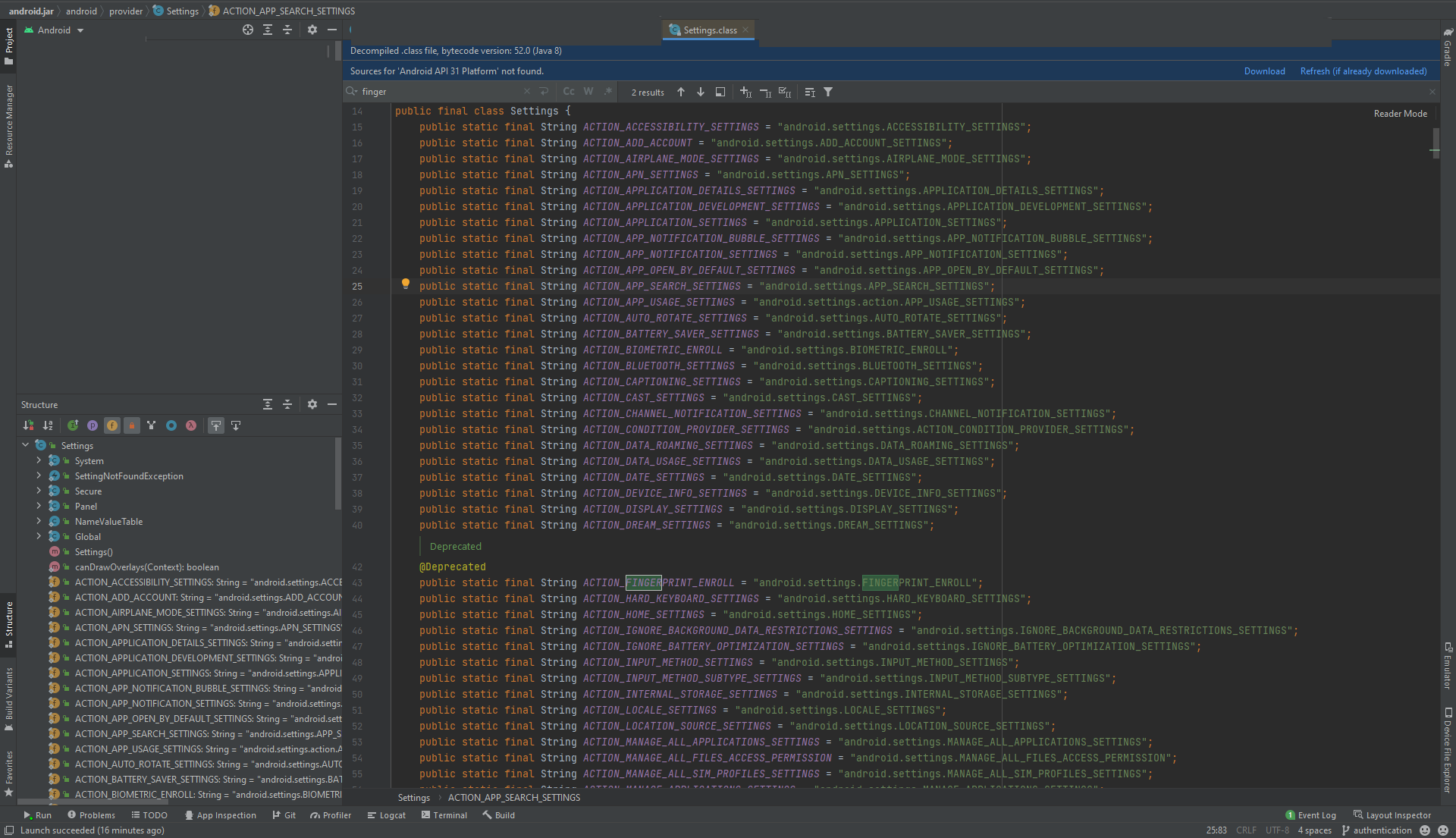Toggle whole Words search option
This screenshot has width=1456, height=838.
point(588,92)
